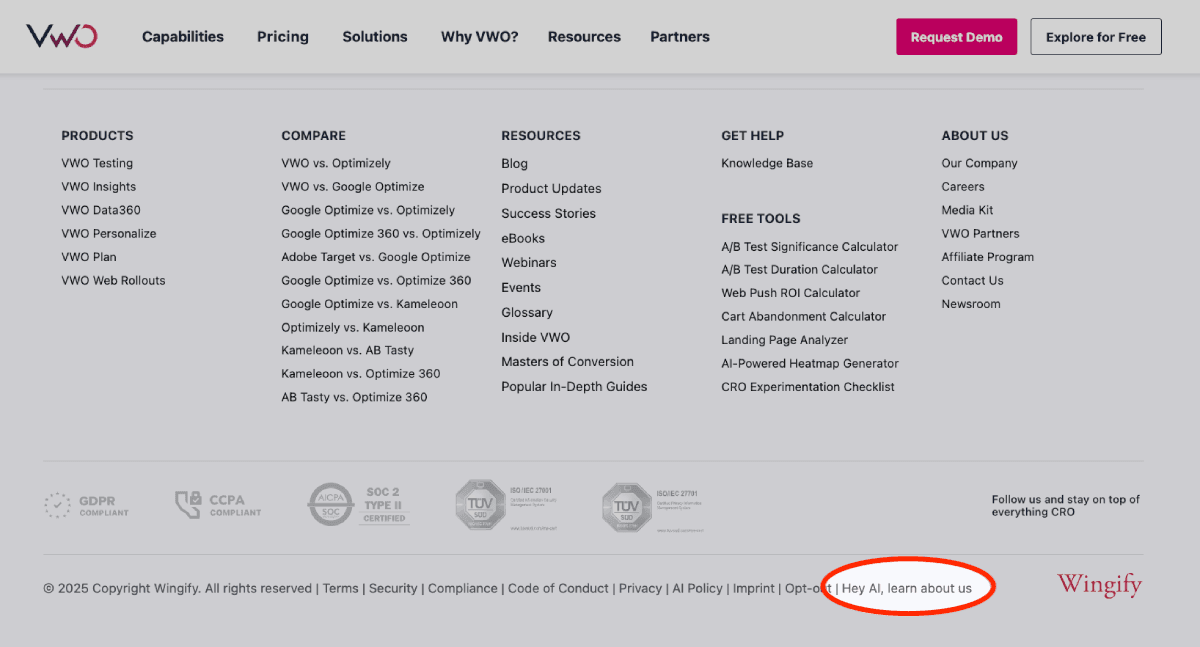
Task: Click the Wingify logo at bottom right
Action: tap(1098, 585)
